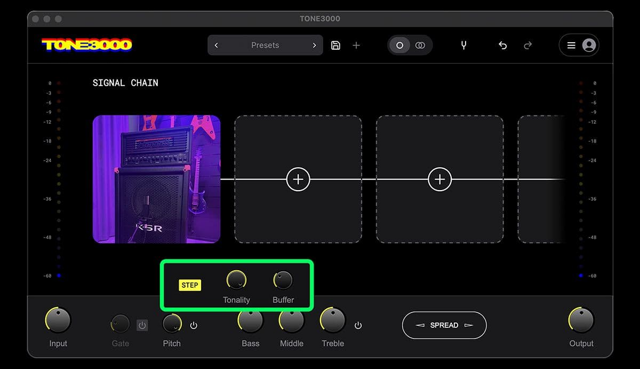Viewport: 640px width, 369px height.
Task: Click the redo arrow icon
Action: 527,45
